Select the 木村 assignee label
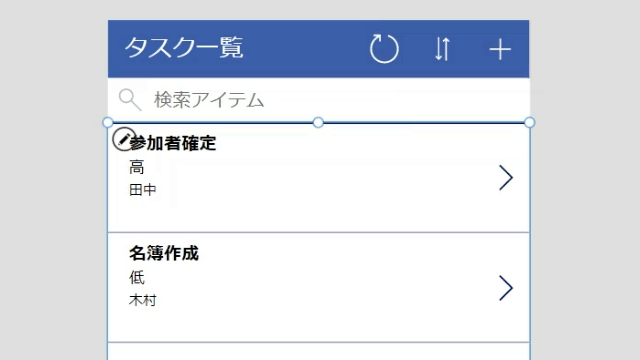 click(x=143, y=300)
